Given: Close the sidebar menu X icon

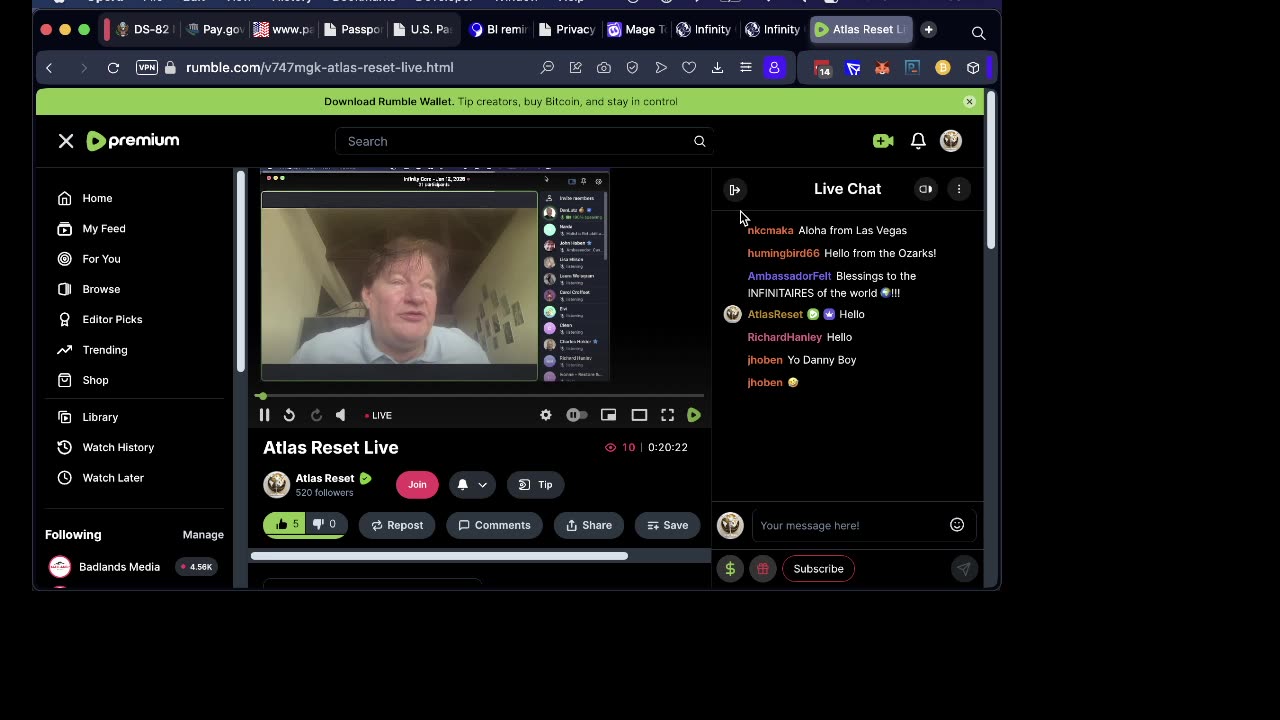Looking at the screenshot, I should coord(66,141).
